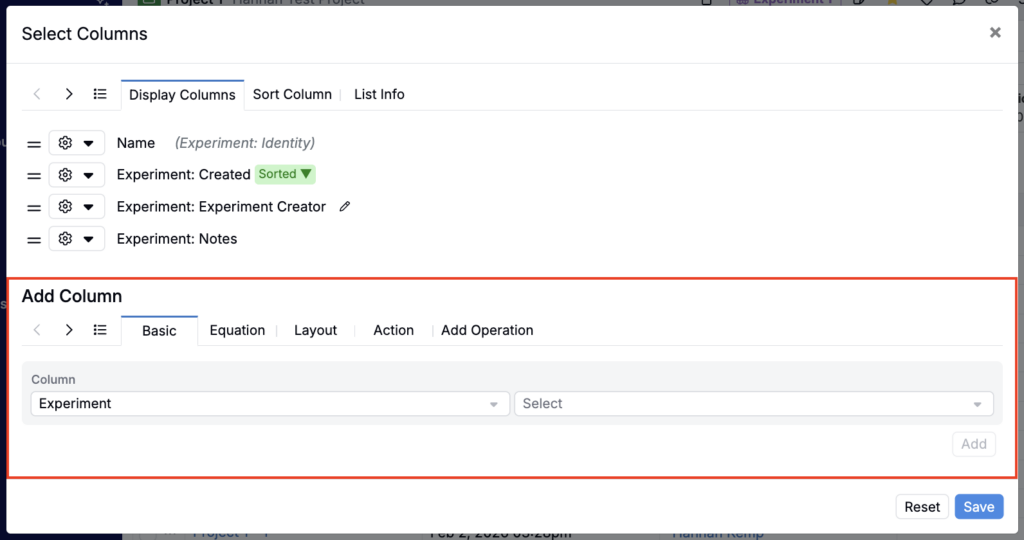Image resolution: width=1024 pixels, height=540 pixels.
Task: Switch to the List Info tab
Action: tap(379, 94)
